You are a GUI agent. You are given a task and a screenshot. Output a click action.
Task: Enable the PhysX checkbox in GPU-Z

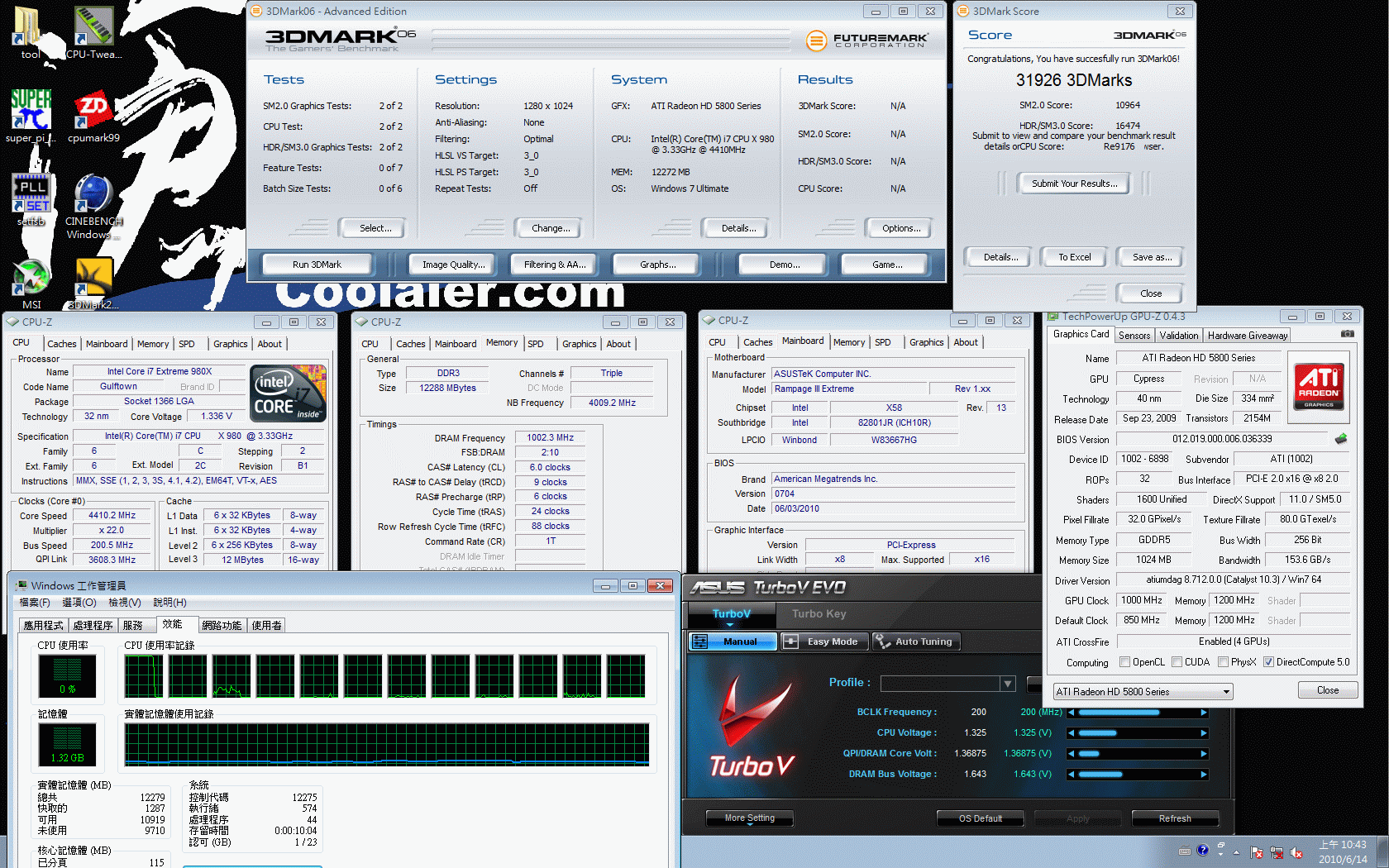coord(1223,662)
